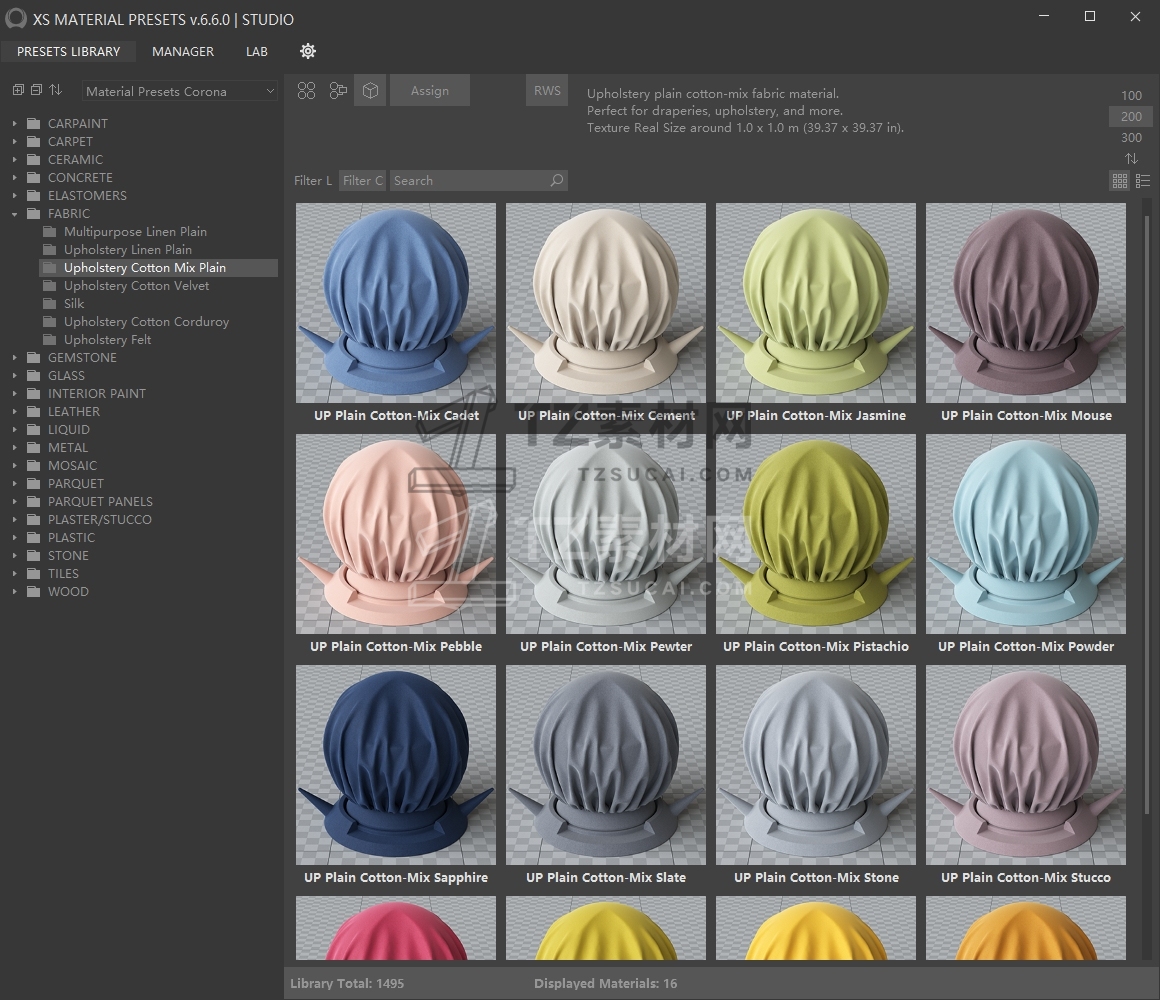Image resolution: width=1160 pixels, height=1000 pixels.
Task: Expand the GLASS folder arrow
Action: [14, 376]
